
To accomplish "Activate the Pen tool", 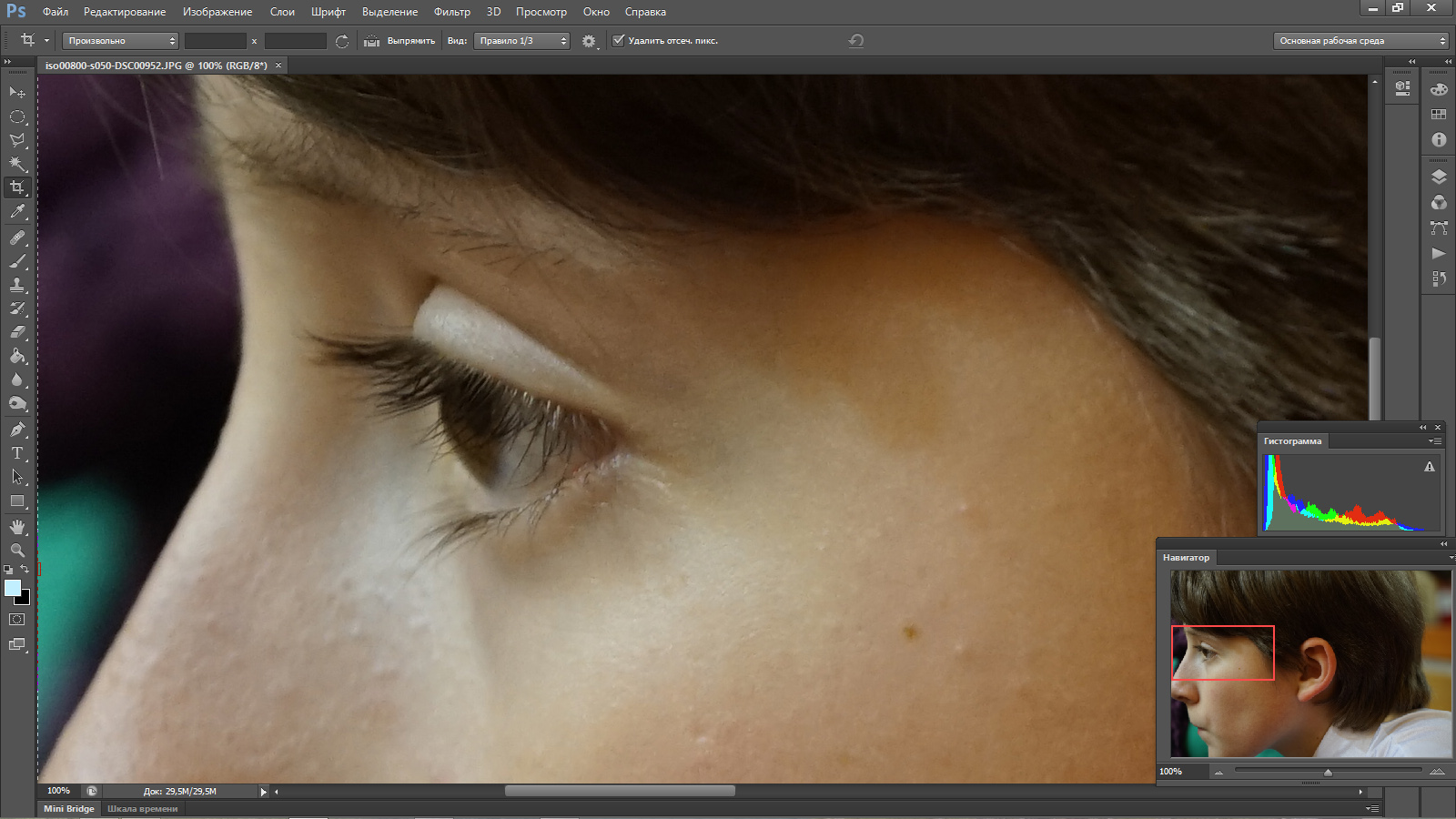I will pos(17,429).
